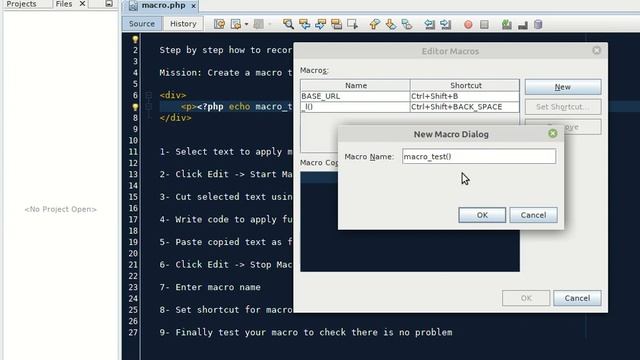Toggle Highlight Search icon

point(336,24)
